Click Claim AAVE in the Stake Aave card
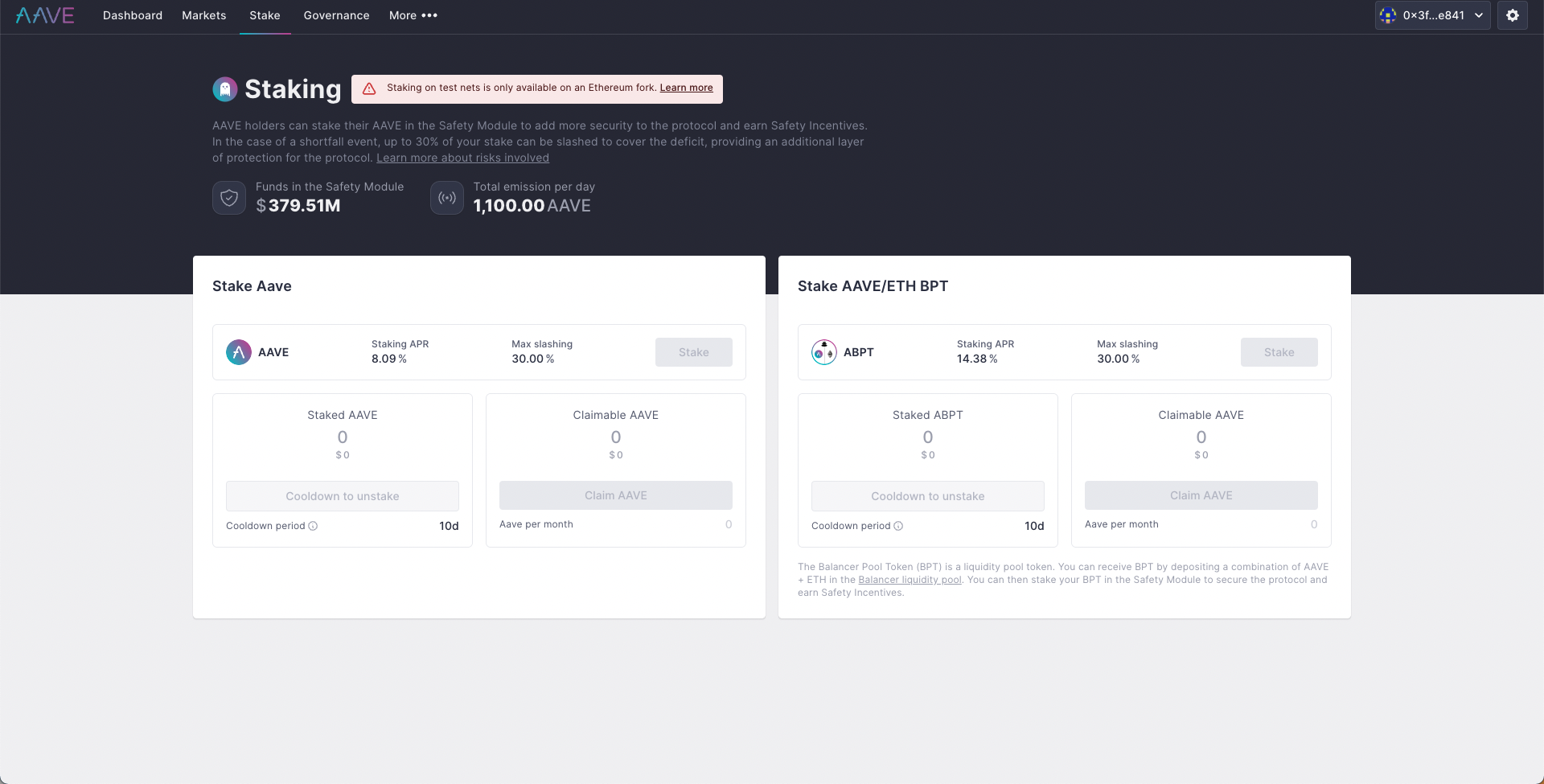 pos(615,495)
